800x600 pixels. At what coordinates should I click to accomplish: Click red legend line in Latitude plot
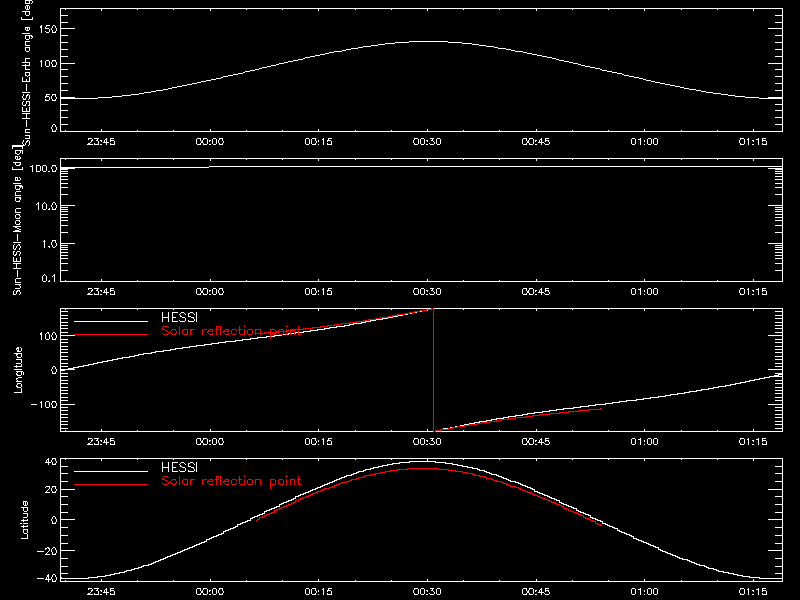point(111,484)
